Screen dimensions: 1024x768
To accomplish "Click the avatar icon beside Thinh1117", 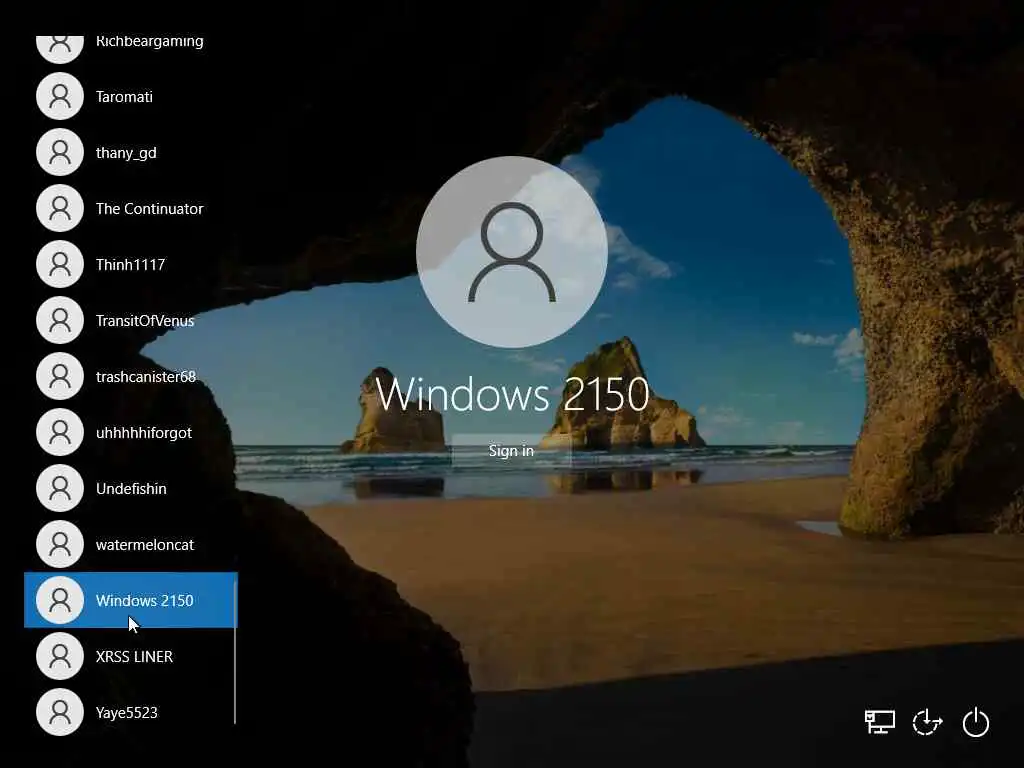I will click(x=59, y=264).
